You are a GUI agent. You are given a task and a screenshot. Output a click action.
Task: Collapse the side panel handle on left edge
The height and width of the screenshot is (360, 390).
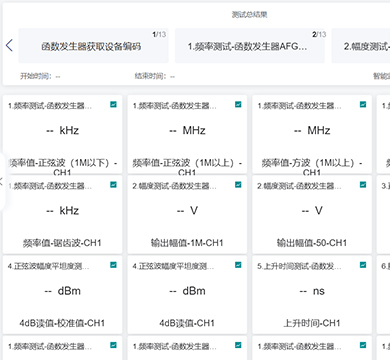2,182
